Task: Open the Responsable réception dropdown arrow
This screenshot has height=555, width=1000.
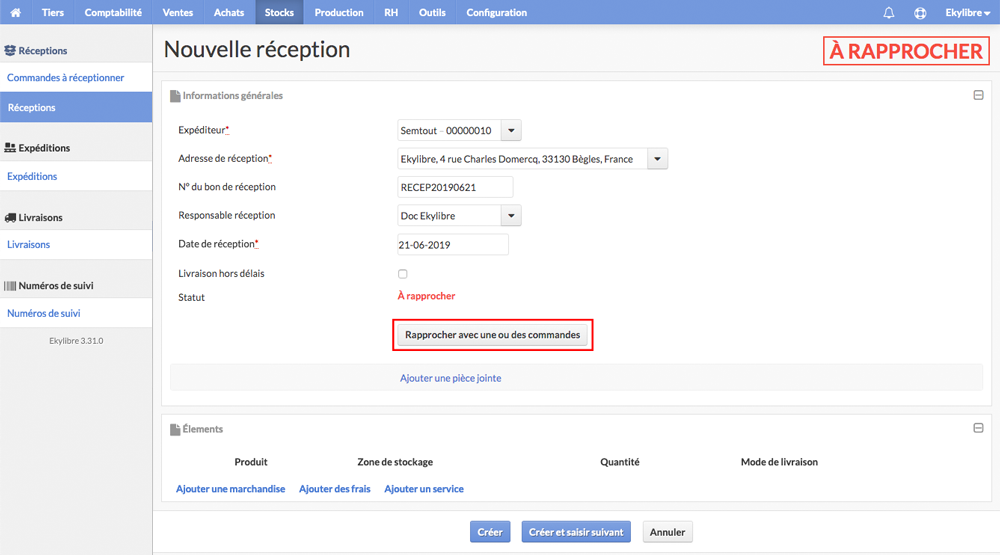Action: tap(511, 216)
